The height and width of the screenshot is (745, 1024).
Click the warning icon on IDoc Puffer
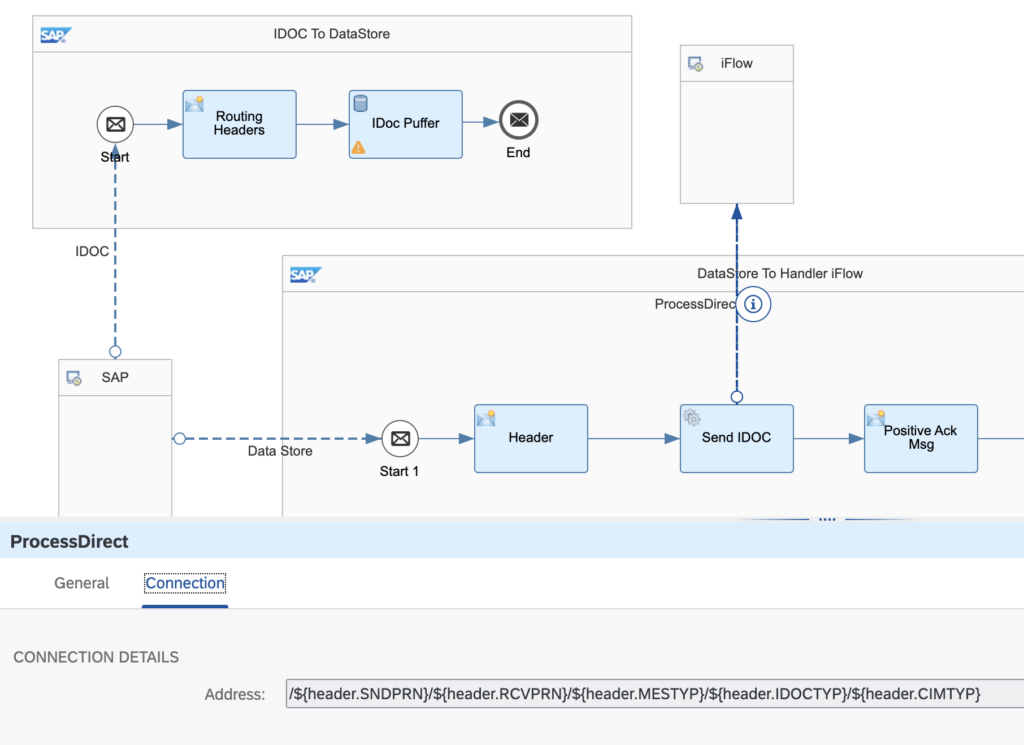359,148
